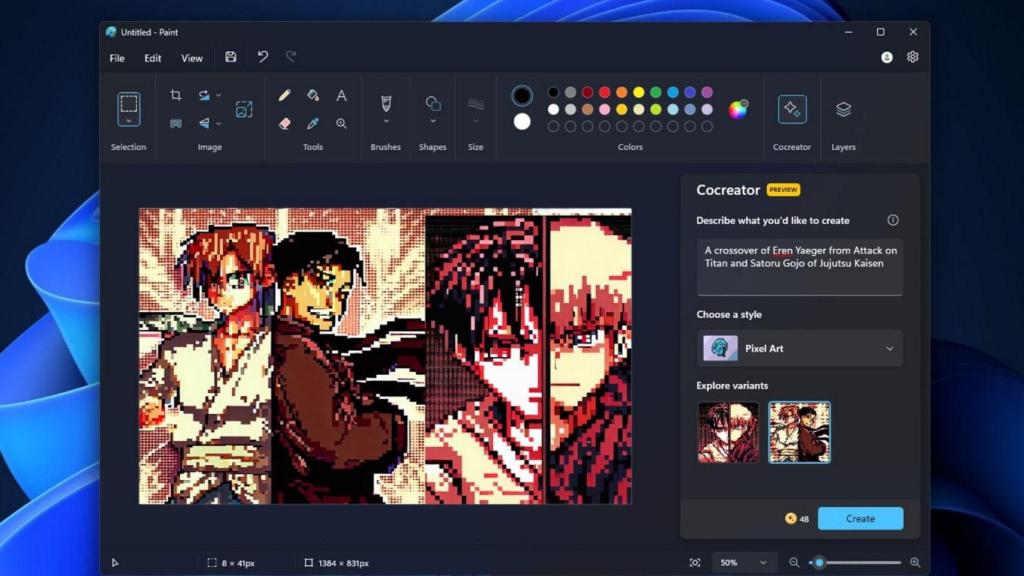The height and width of the screenshot is (576, 1024).
Task: Click the PREVIEW badge next to Cocreator
Action: pos(783,190)
